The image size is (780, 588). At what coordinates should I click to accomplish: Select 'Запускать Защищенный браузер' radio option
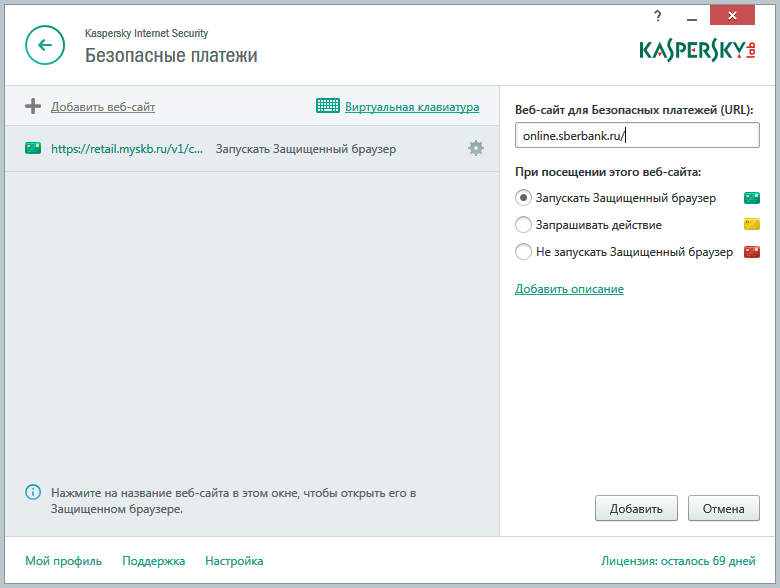point(523,197)
